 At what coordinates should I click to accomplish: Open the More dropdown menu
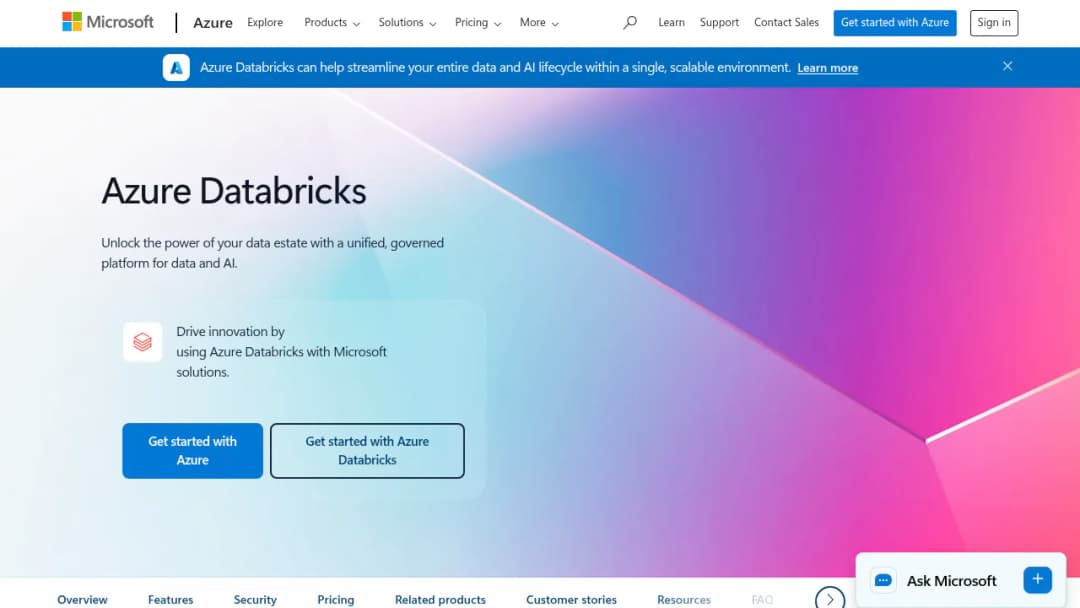(539, 23)
